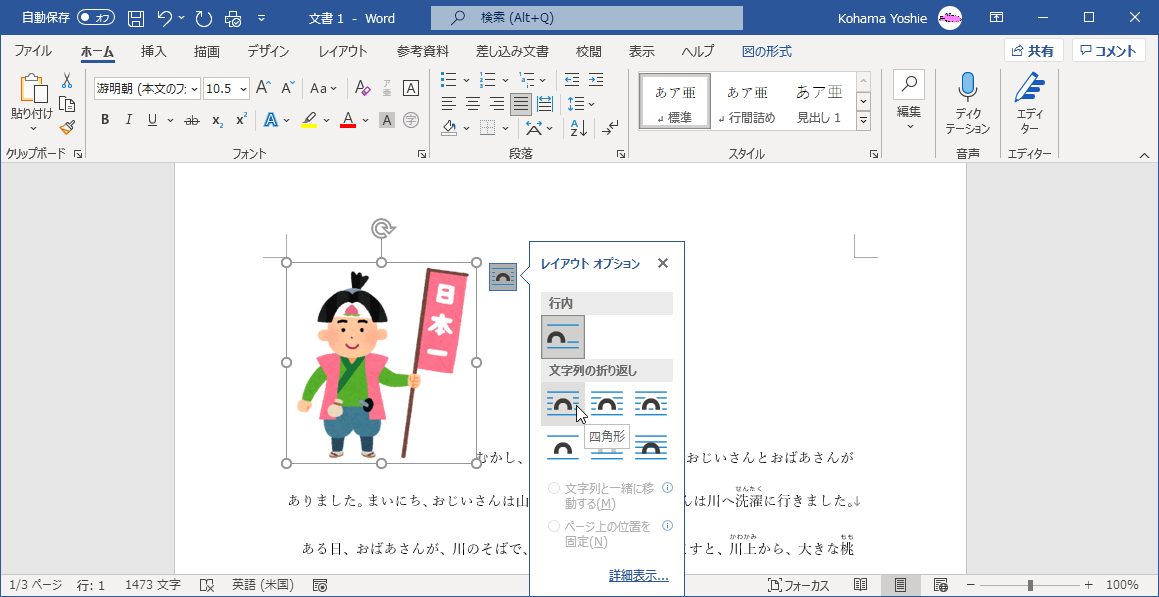This screenshot has width=1159, height=597.
Task: Close the Layout Options popup
Action: 663,263
